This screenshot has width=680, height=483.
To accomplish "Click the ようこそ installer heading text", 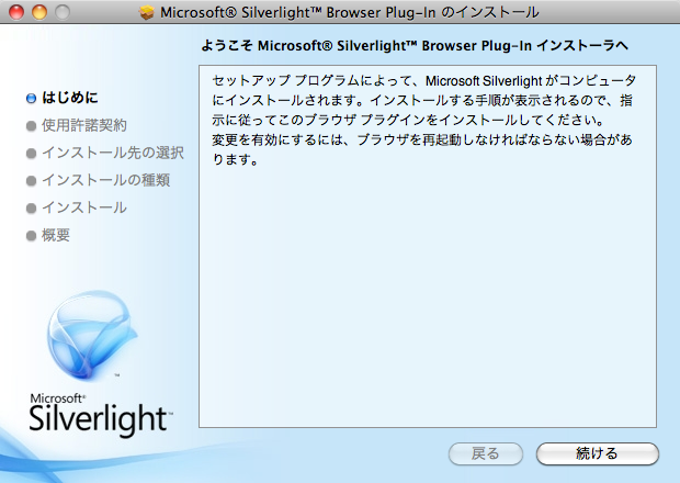I will pyautogui.click(x=415, y=46).
